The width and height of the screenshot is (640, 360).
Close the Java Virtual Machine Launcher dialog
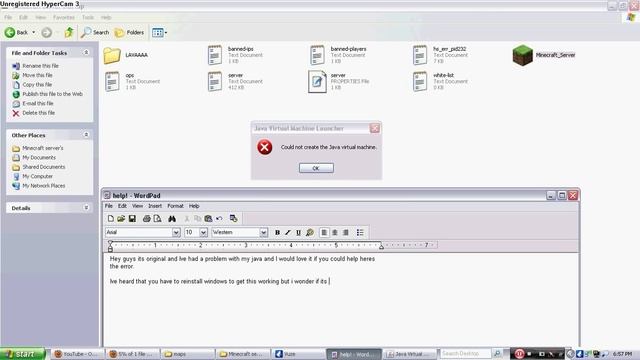click(375, 128)
